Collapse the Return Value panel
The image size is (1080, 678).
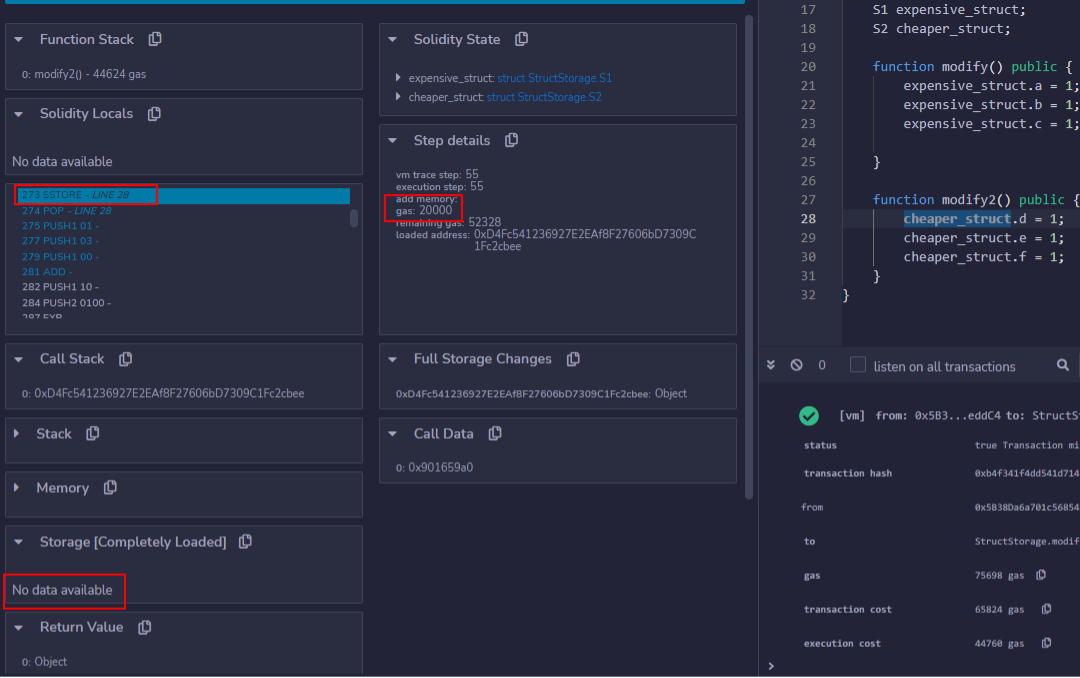[x=19, y=628]
